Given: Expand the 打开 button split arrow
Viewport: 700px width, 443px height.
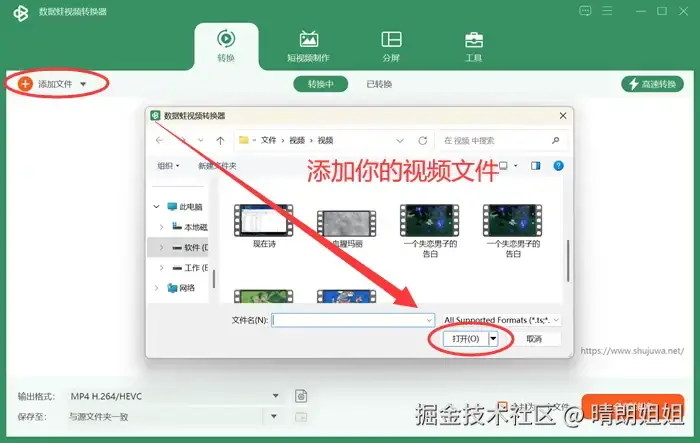Looking at the screenshot, I should [x=493, y=339].
